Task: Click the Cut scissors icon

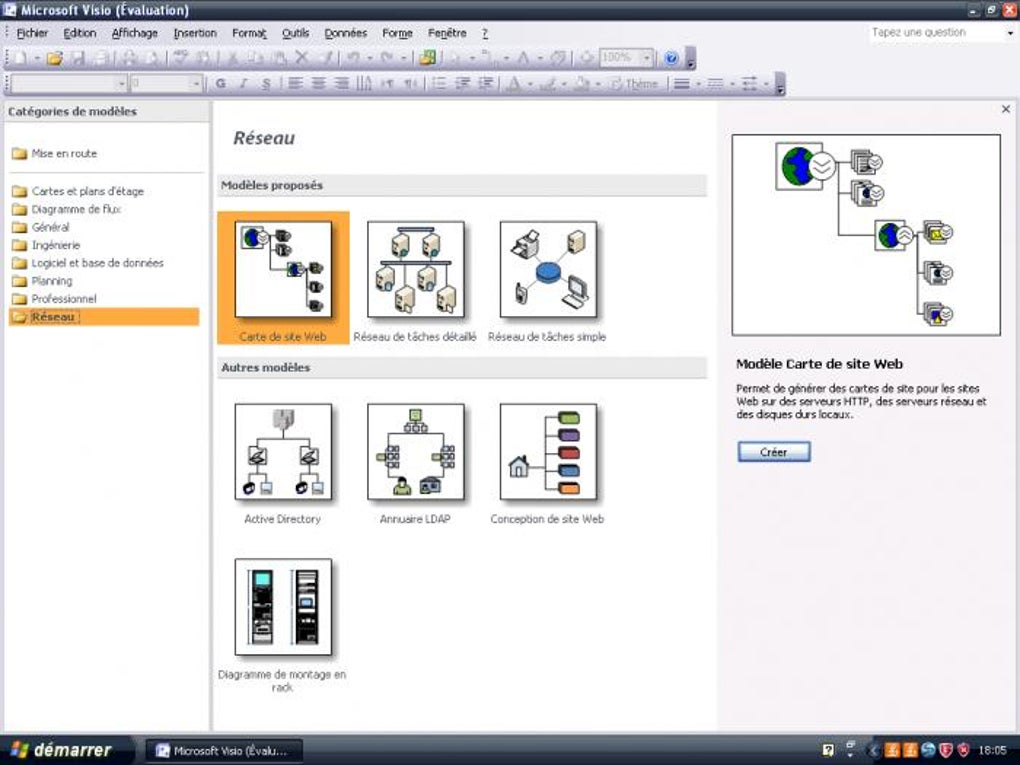Action: [x=232, y=58]
